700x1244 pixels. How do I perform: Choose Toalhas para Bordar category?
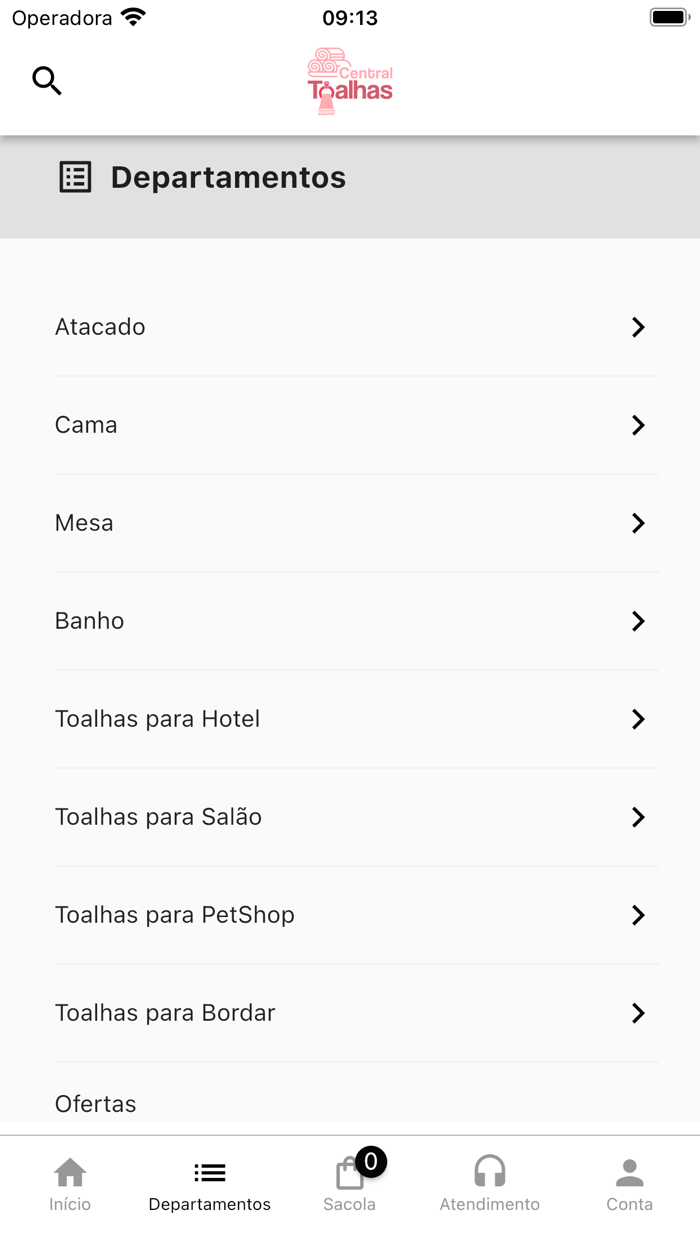[165, 1013]
